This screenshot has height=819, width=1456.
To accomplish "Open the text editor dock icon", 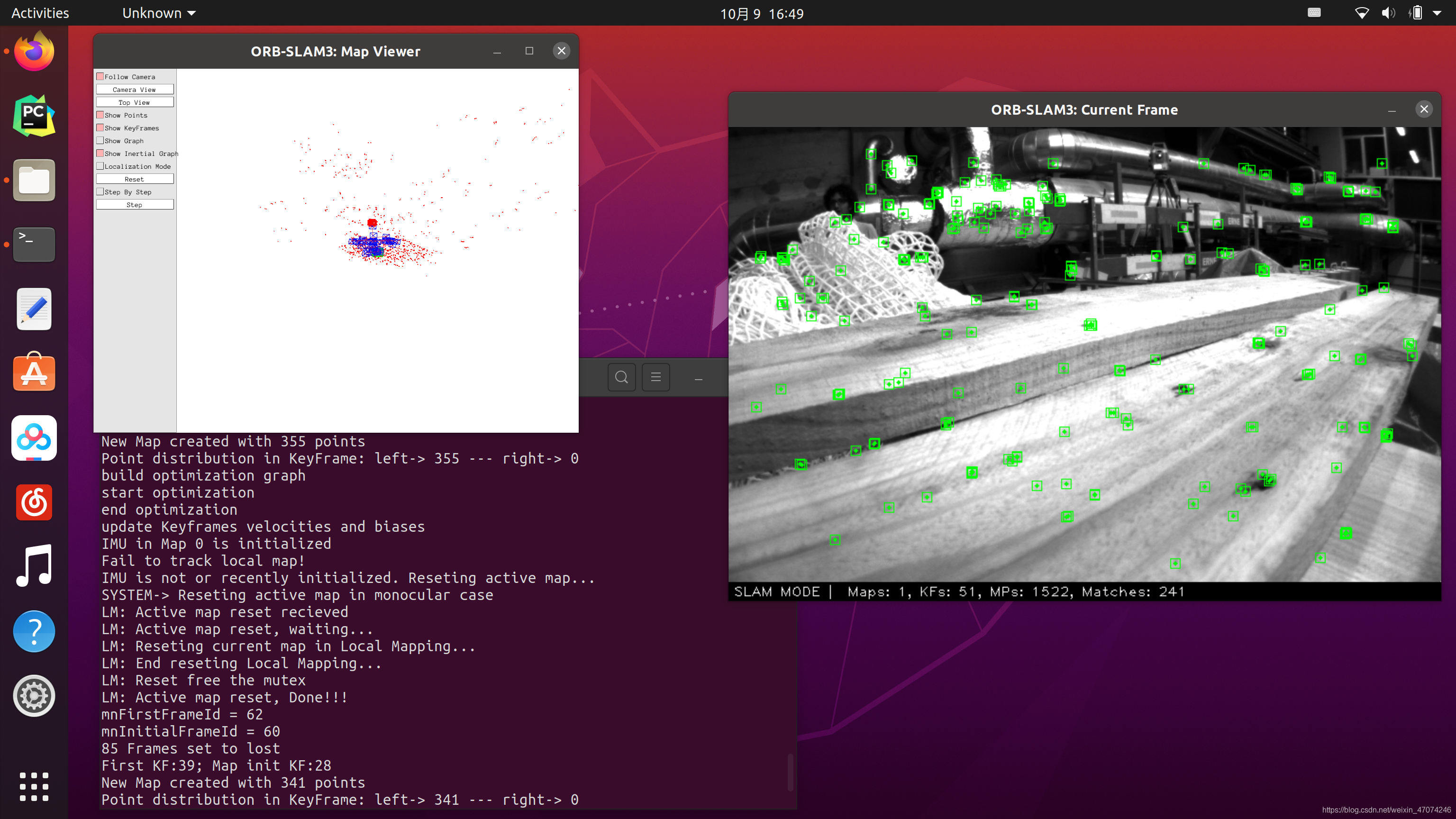I will pyautogui.click(x=34, y=309).
